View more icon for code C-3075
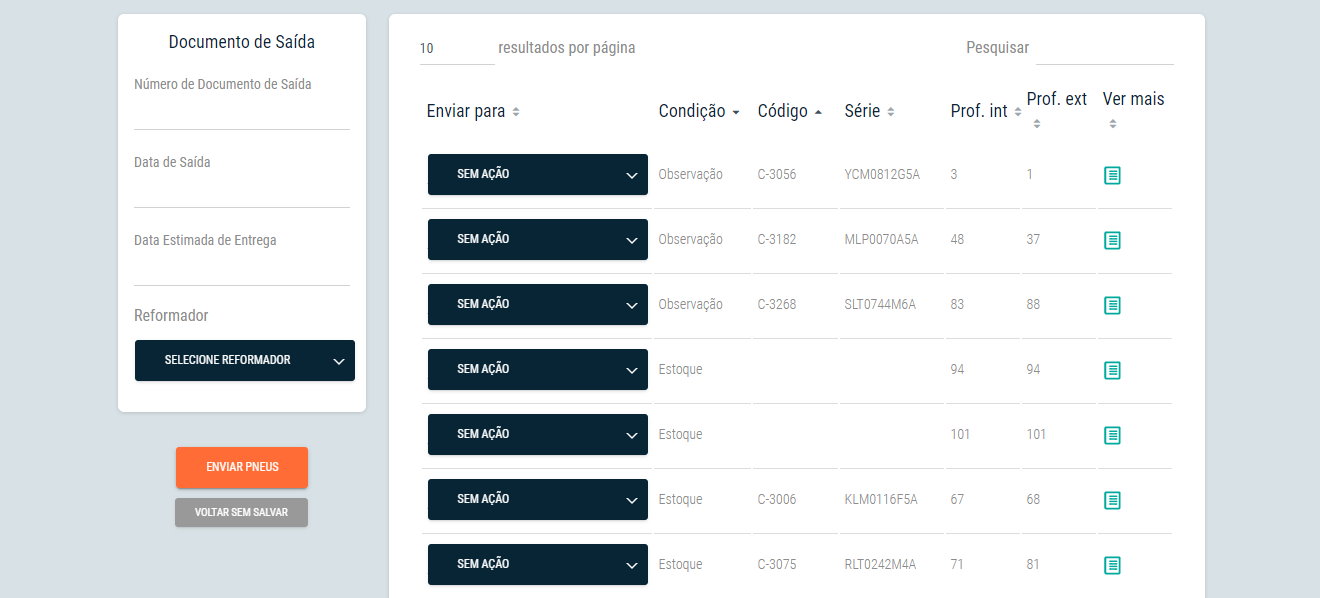Screen dimensions: 1320x598 [1112, 565]
